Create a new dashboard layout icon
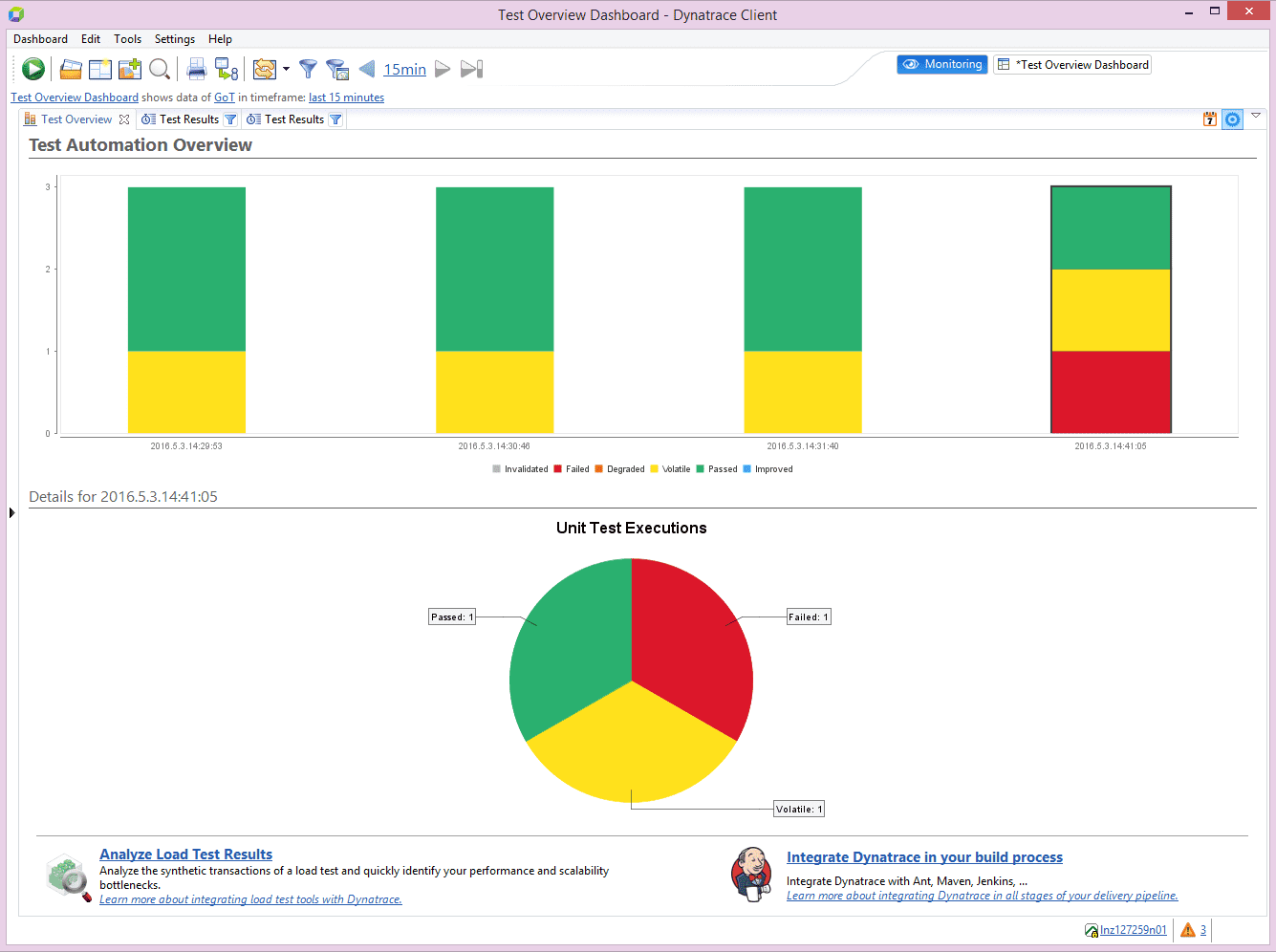The image size is (1276, 952). click(100, 69)
